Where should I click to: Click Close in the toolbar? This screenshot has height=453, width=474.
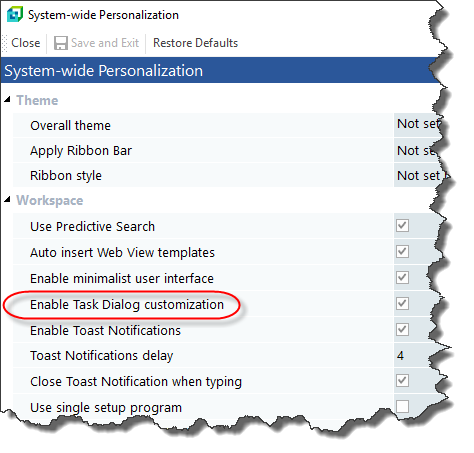[x=26, y=43]
